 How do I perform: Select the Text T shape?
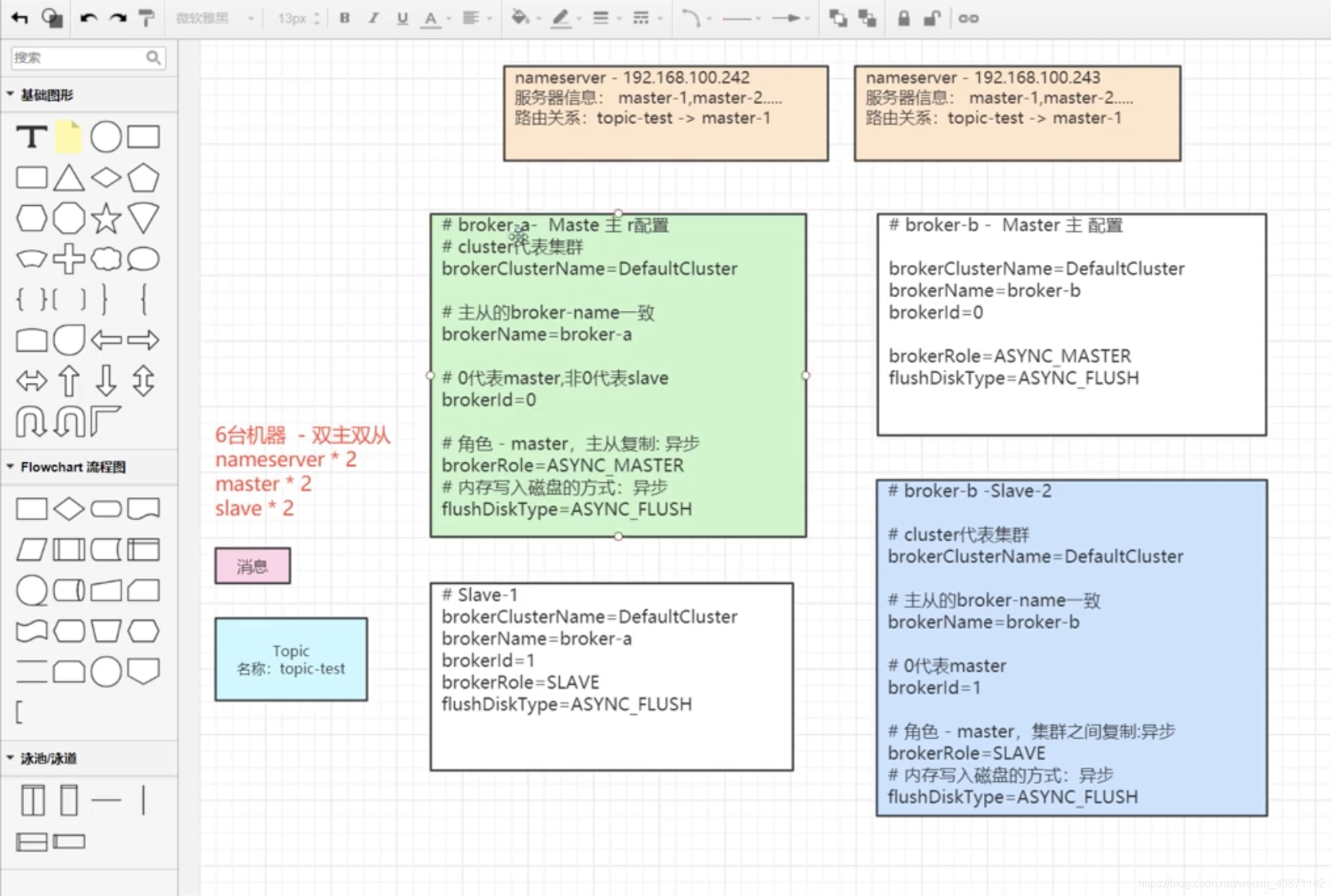coord(32,137)
